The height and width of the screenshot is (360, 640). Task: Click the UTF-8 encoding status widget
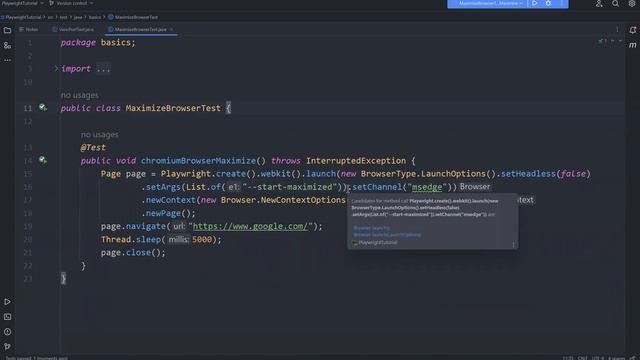(x=597, y=358)
